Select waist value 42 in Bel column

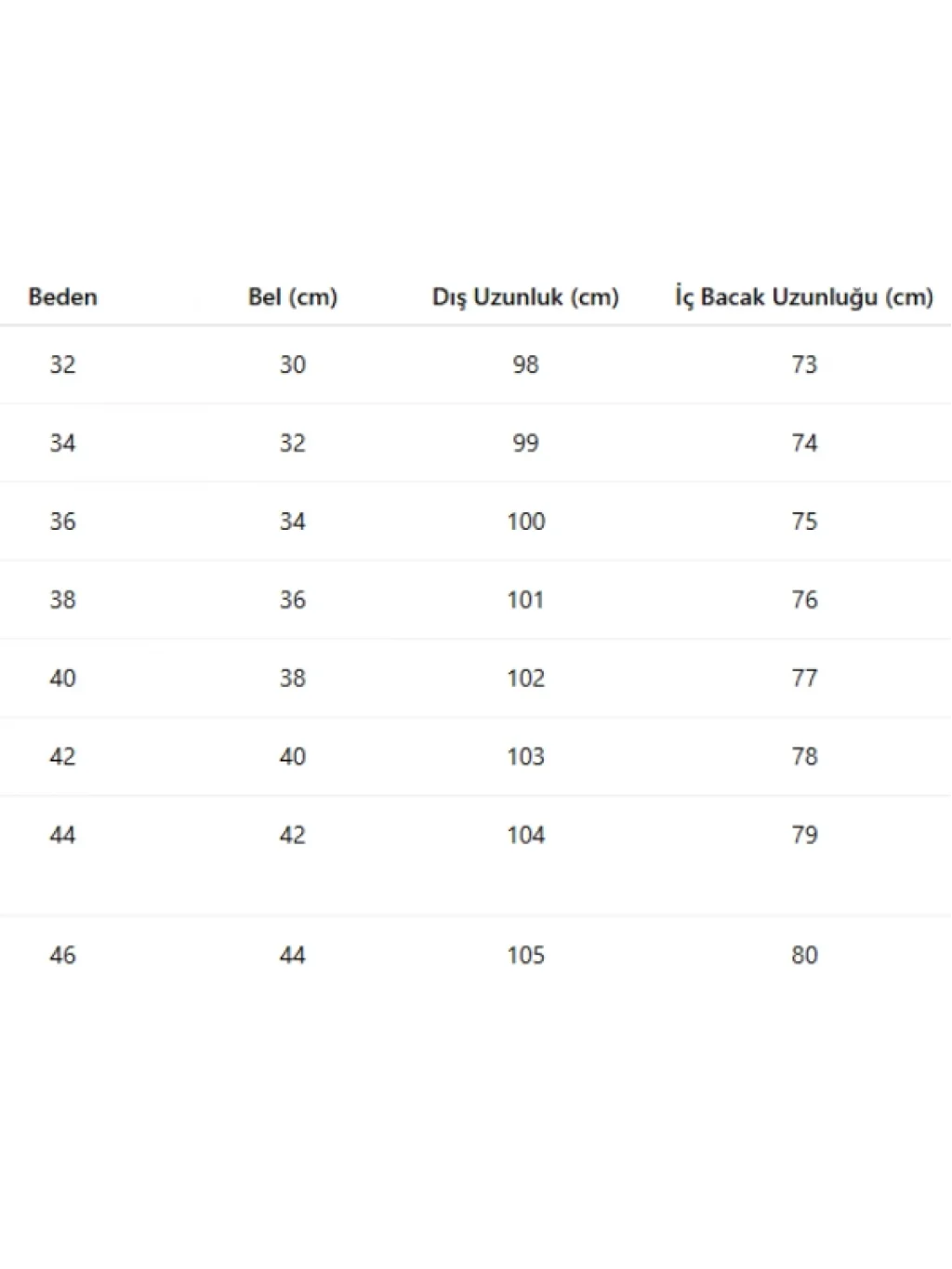click(x=293, y=835)
